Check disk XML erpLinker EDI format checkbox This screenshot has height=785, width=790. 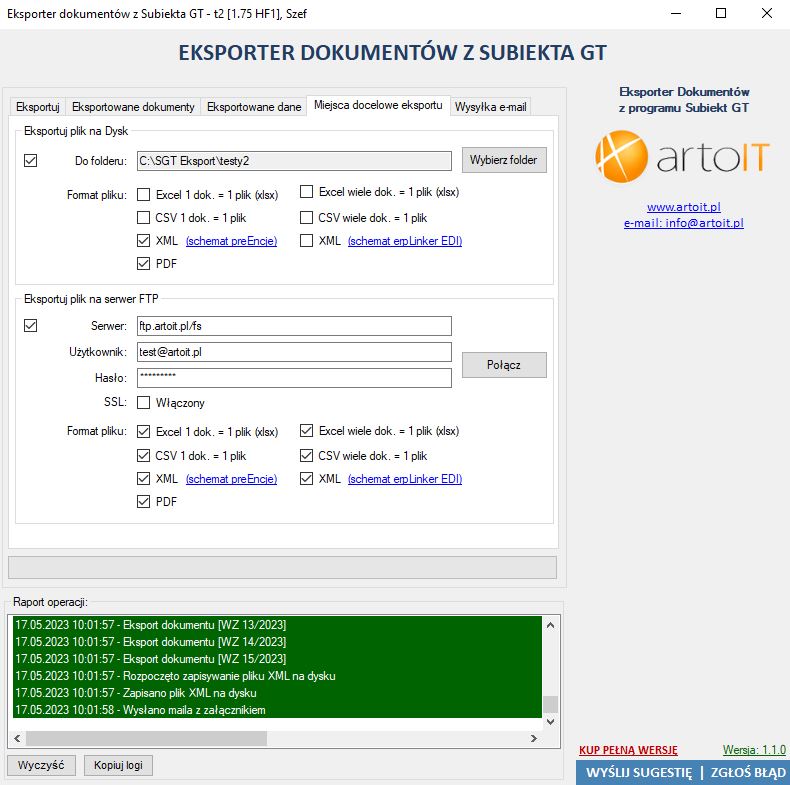click(306, 240)
